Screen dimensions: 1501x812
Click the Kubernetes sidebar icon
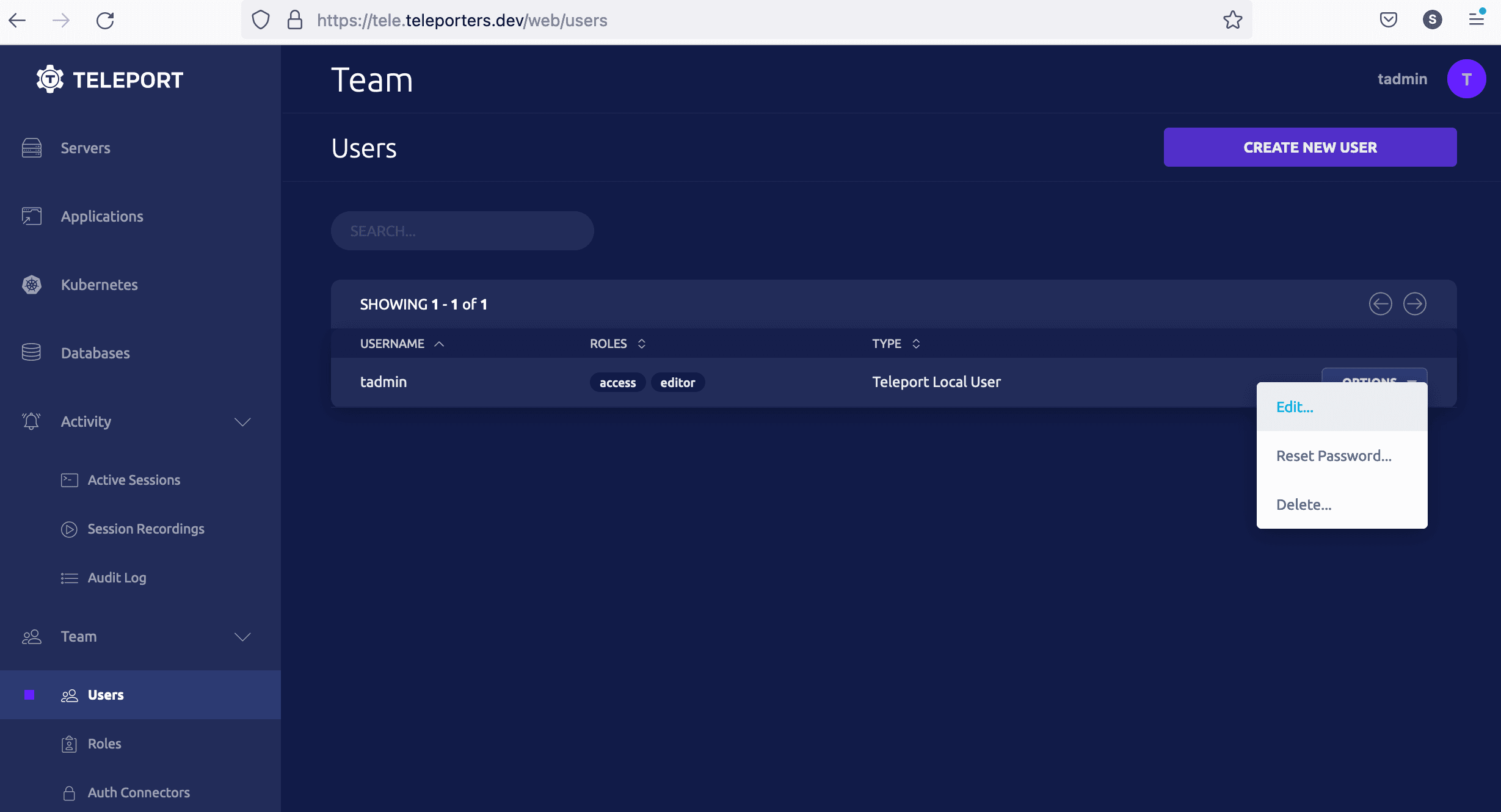tap(32, 285)
